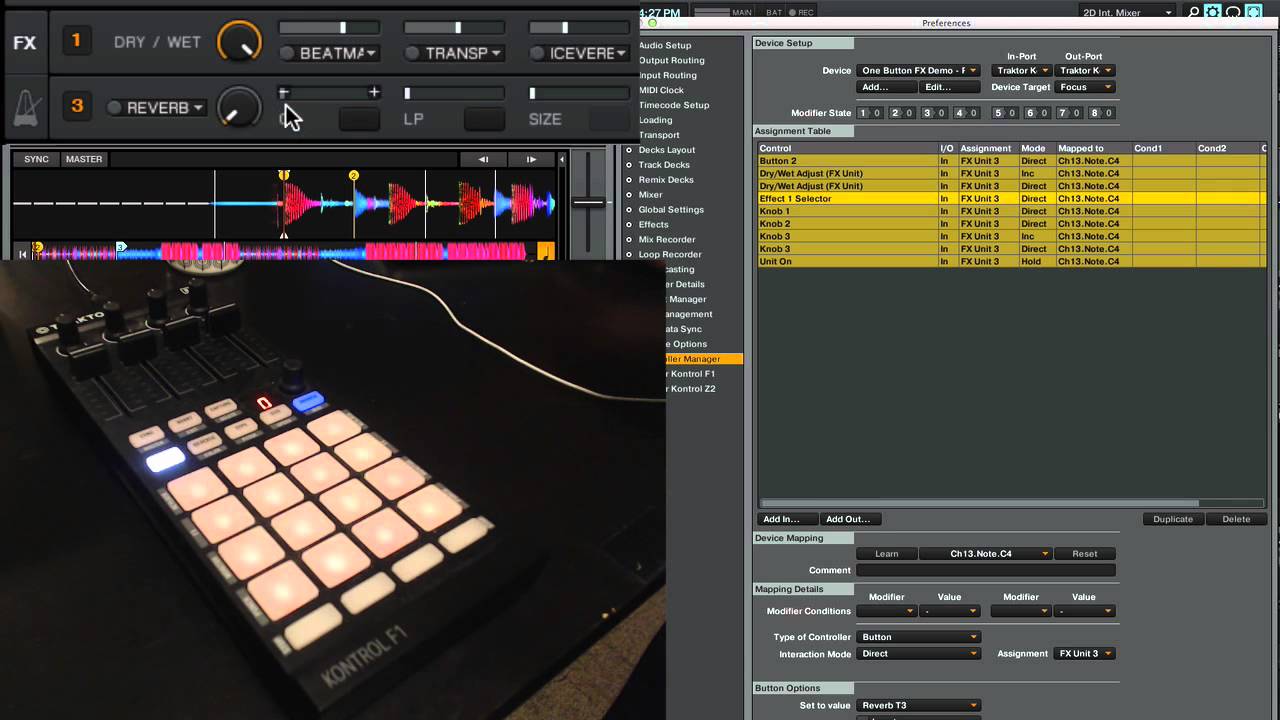The image size is (1280, 720).
Task: Open the FX panel button
Action: point(24,43)
